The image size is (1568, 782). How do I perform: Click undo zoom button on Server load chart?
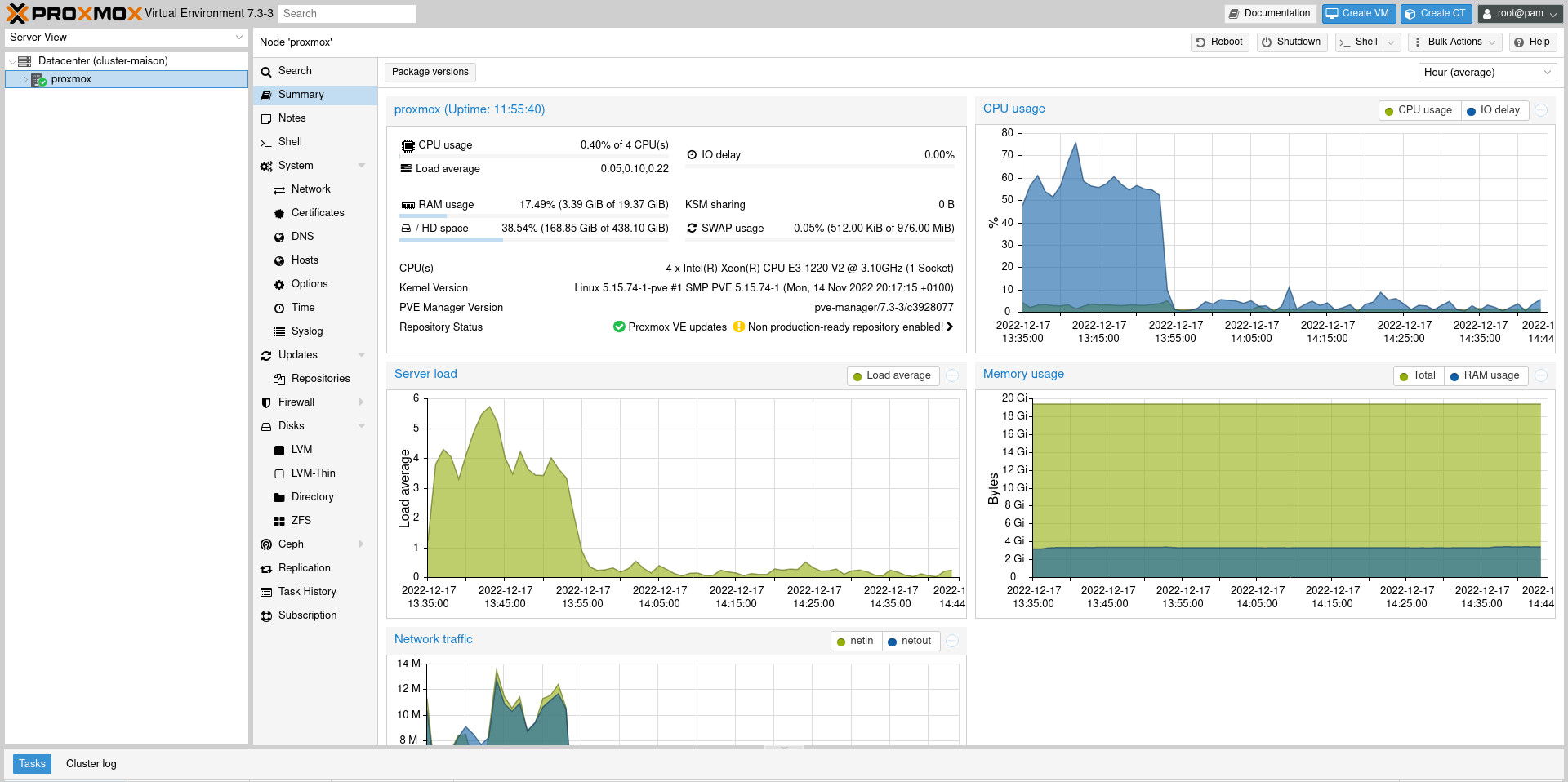[x=952, y=375]
